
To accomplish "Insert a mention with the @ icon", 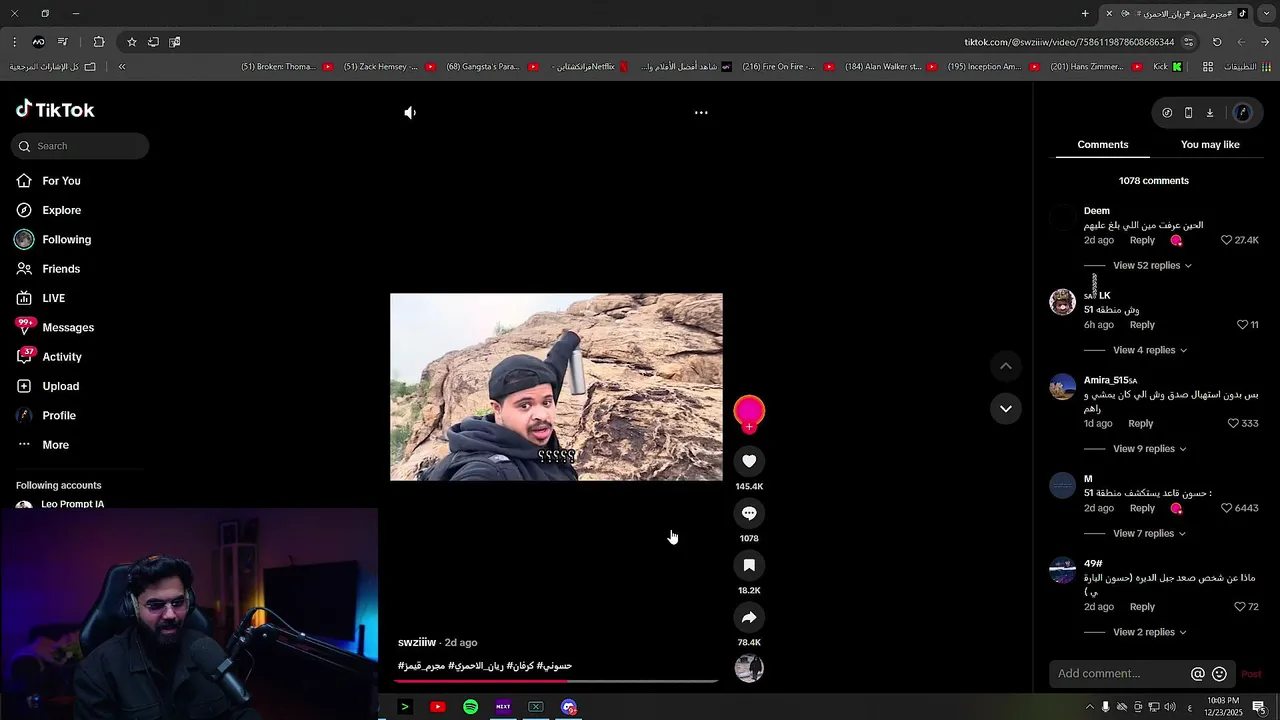I will (x=1198, y=674).
